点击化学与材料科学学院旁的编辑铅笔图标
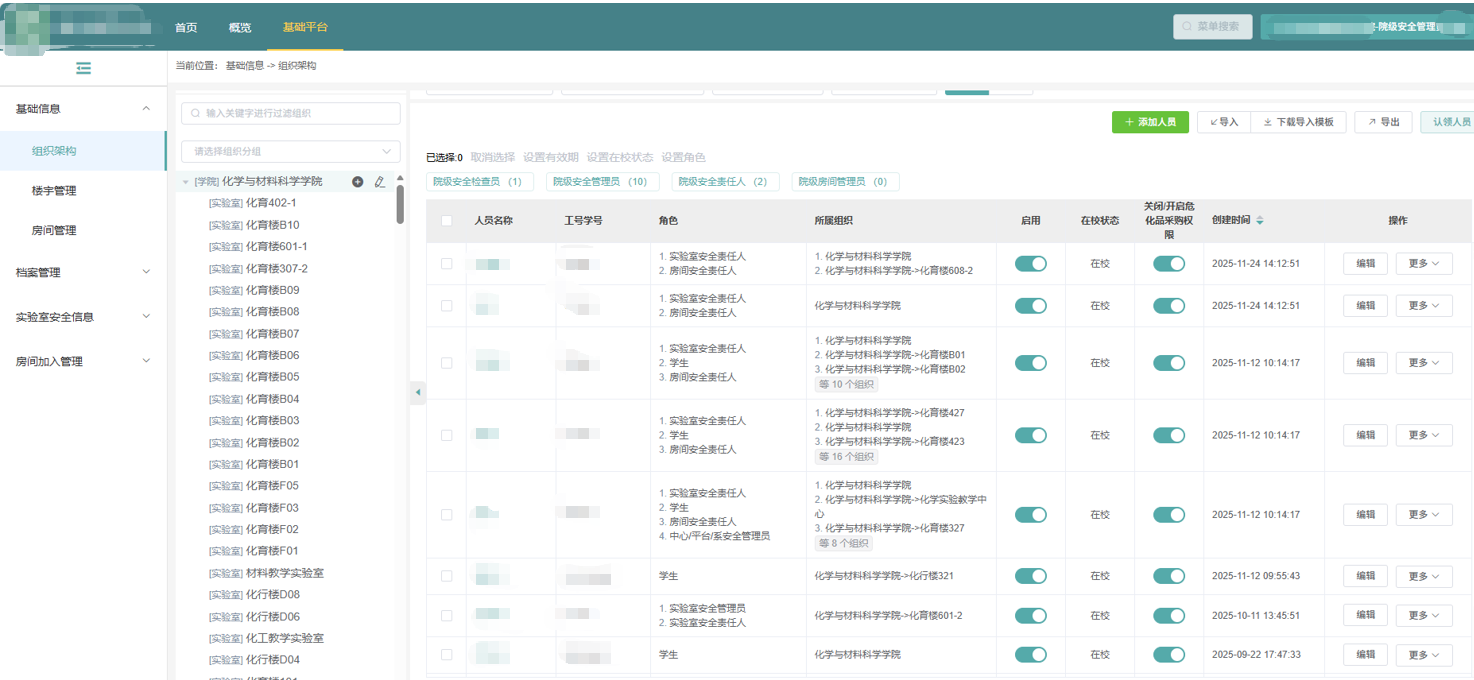This screenshot has width=1474, height=680. click(380, 181)
